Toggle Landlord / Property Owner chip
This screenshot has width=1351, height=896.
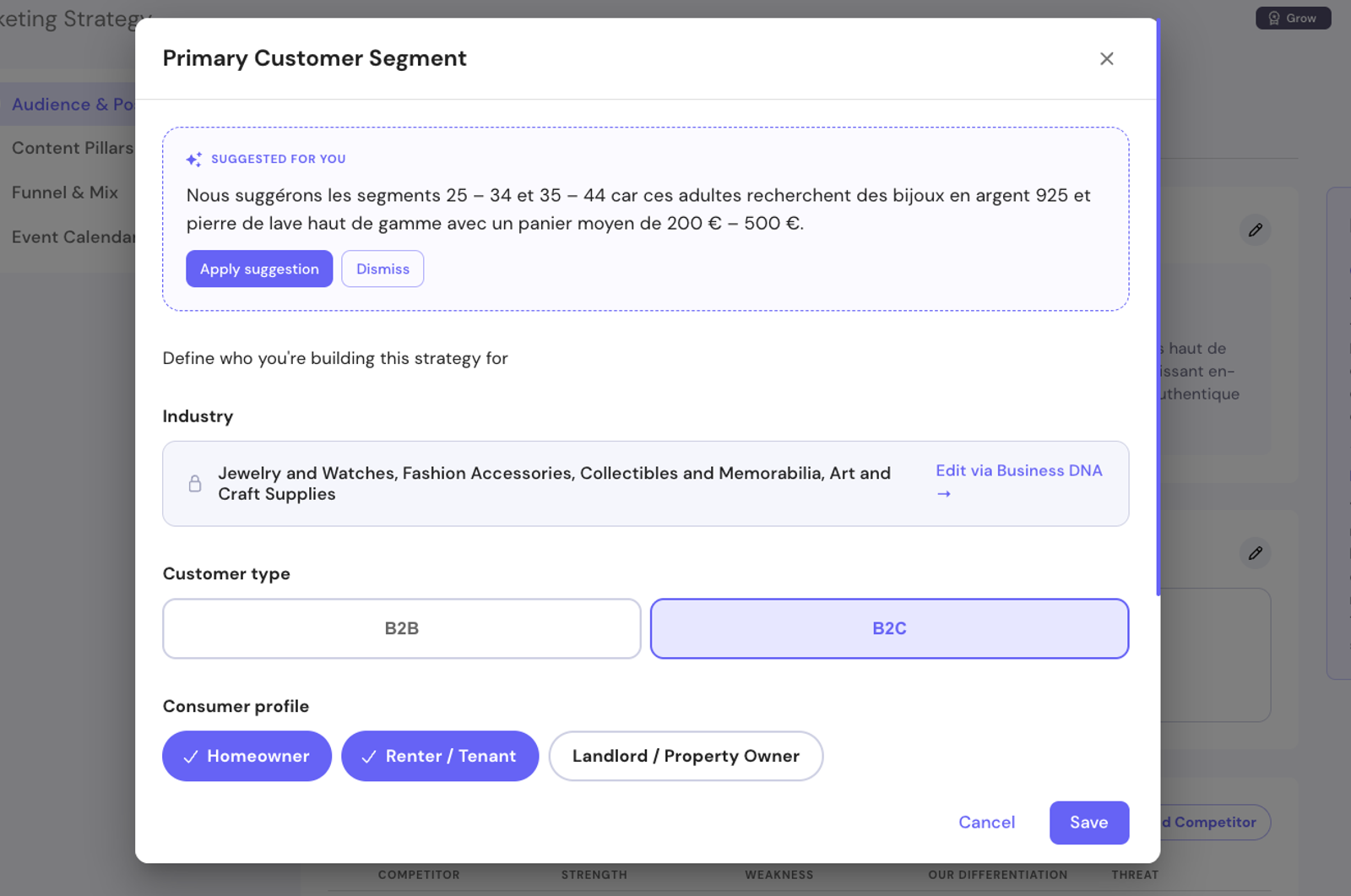(x=686, y=756)
